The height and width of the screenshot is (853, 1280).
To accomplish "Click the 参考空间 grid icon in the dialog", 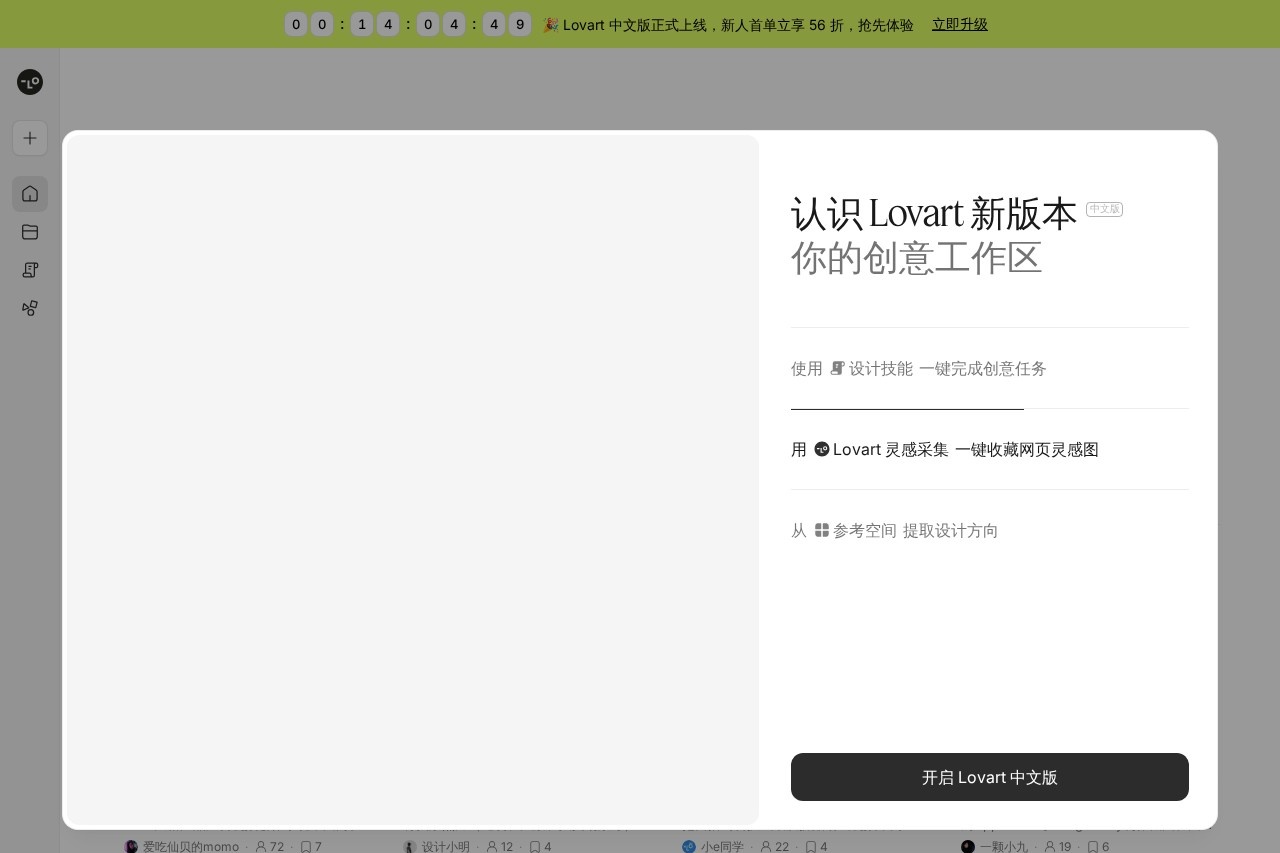I will tap(822, 530).
